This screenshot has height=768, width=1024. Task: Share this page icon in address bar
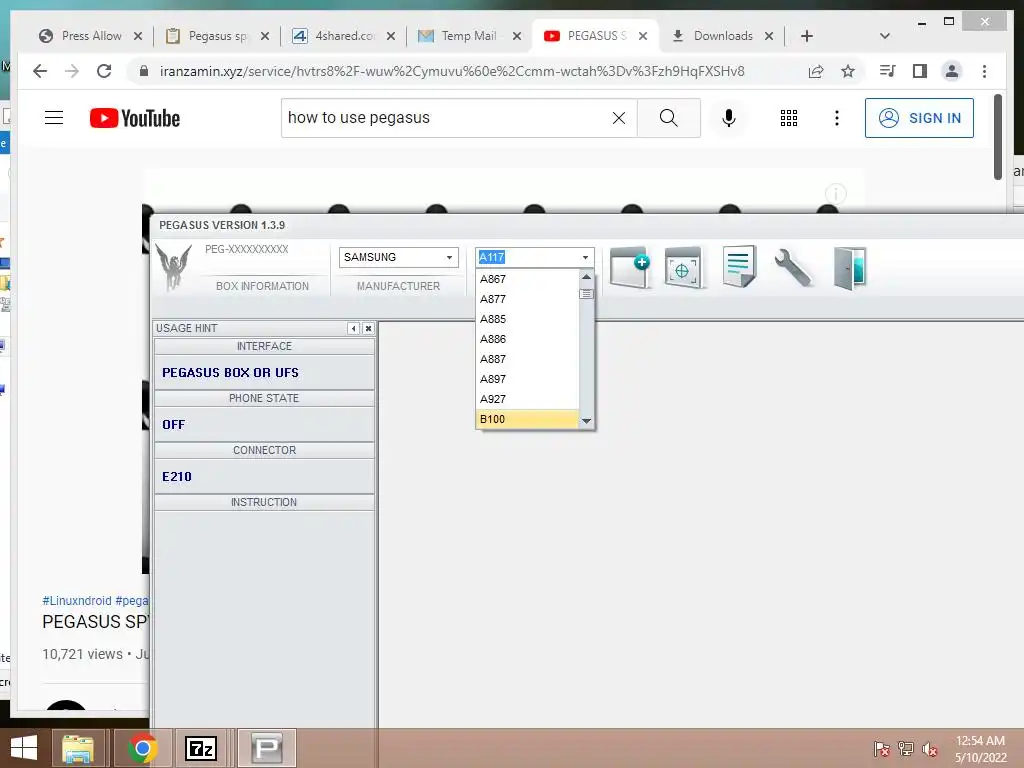[816, 71]
